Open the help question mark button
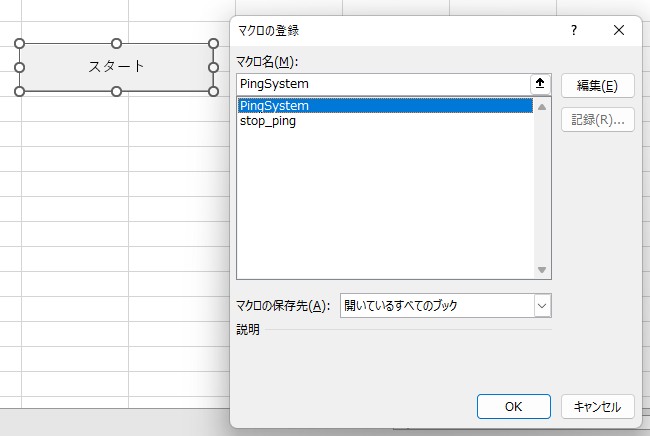 pyautogui.click(x=574, y=30)
